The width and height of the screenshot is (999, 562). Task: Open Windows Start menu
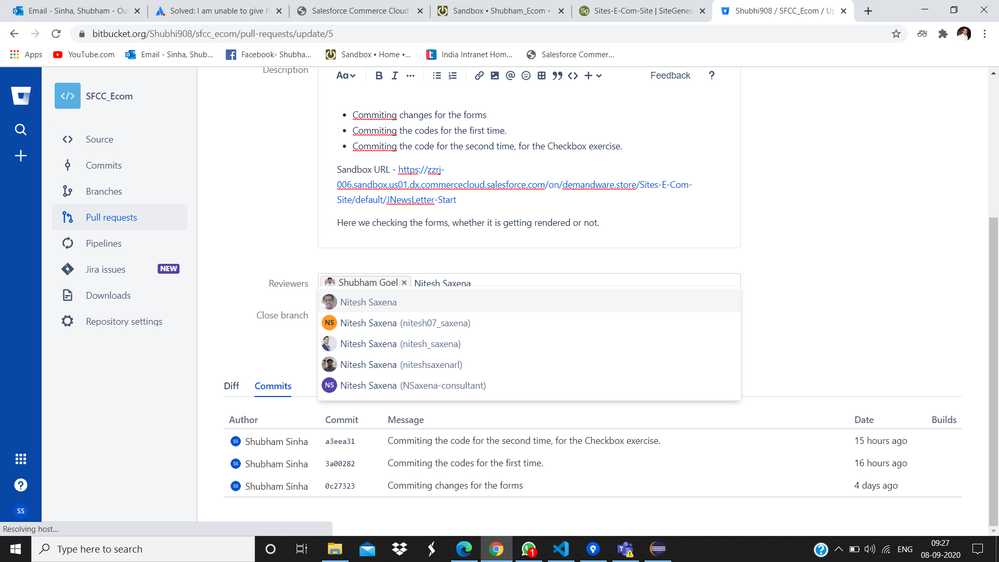15,549
